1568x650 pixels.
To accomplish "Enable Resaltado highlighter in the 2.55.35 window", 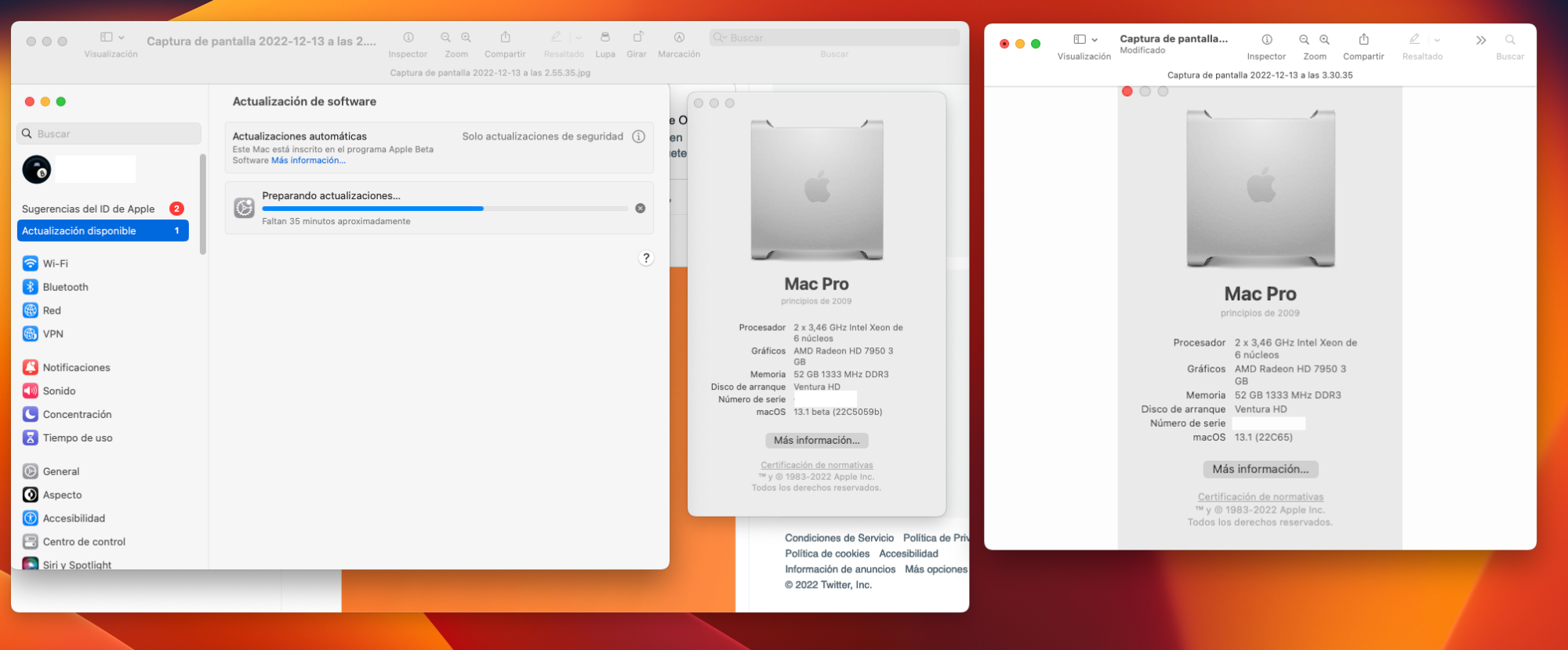I will 556,37.
